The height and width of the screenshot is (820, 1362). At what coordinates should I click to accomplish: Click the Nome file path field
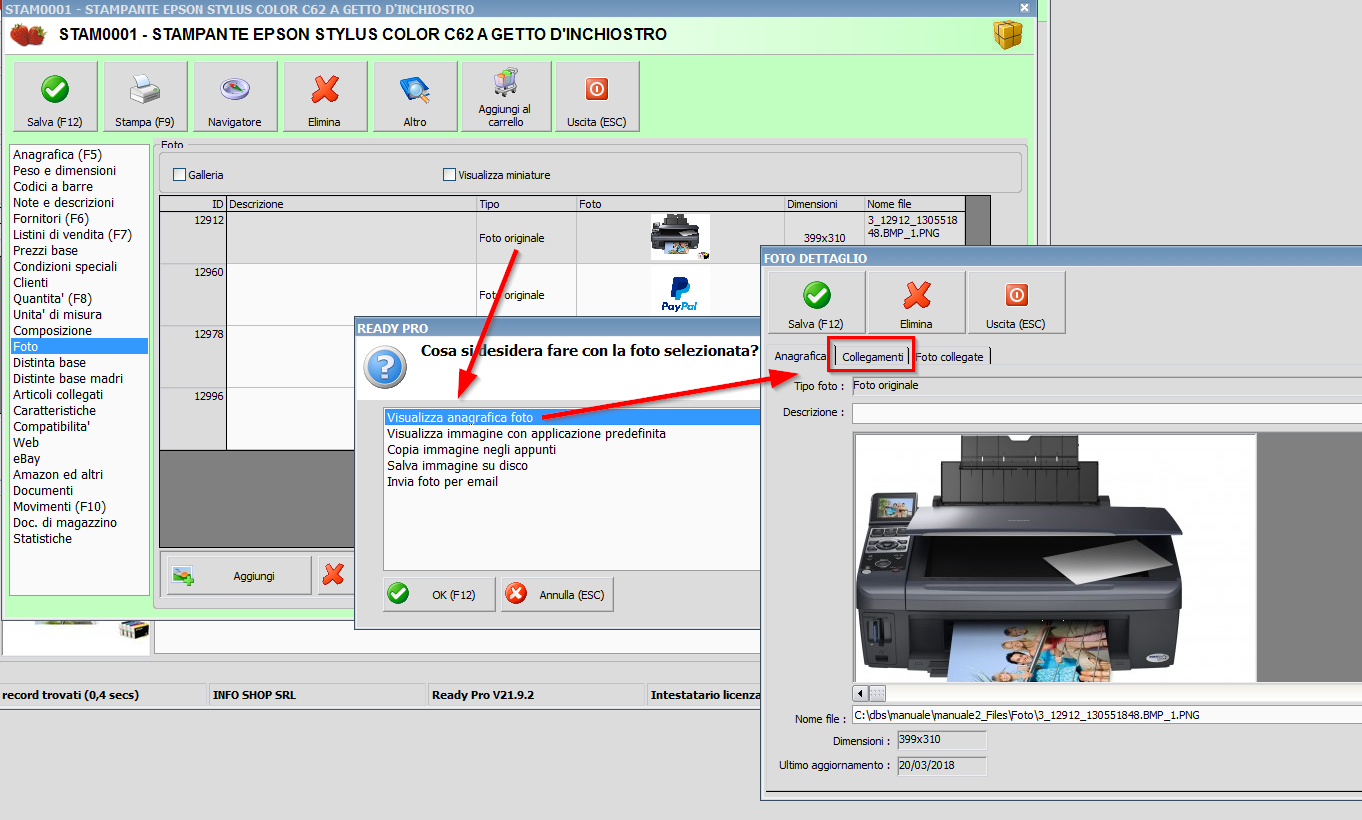(x=1106, y=715)
